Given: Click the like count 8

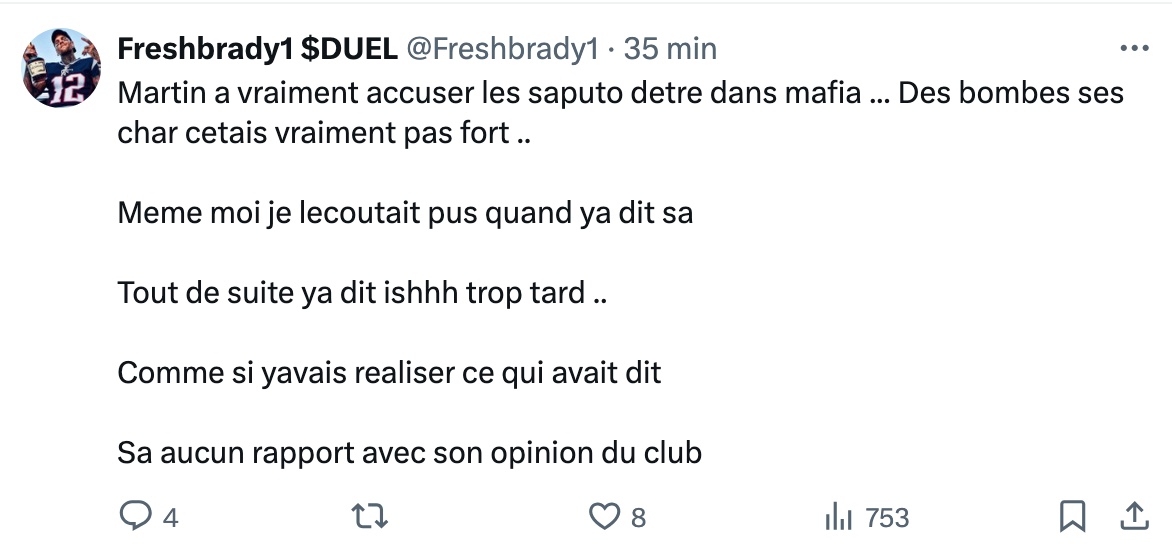Looking at the screenshot, I should (x=638, y=518).
